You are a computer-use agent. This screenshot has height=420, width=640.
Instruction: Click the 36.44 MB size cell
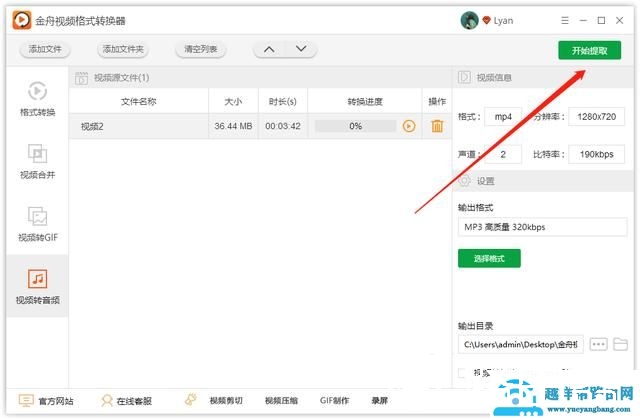point(233,126)
